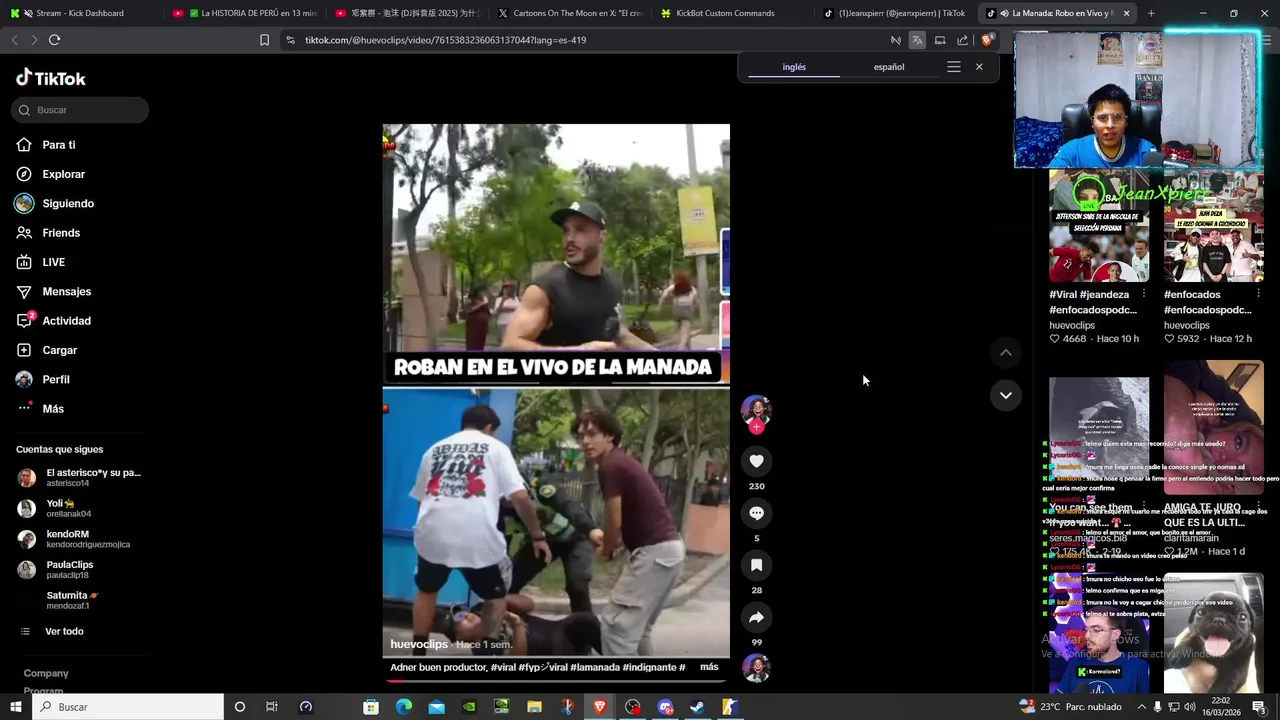Open Windows notification center icon
This screenshot has width=1280, height=720.
pos(1258,707)
